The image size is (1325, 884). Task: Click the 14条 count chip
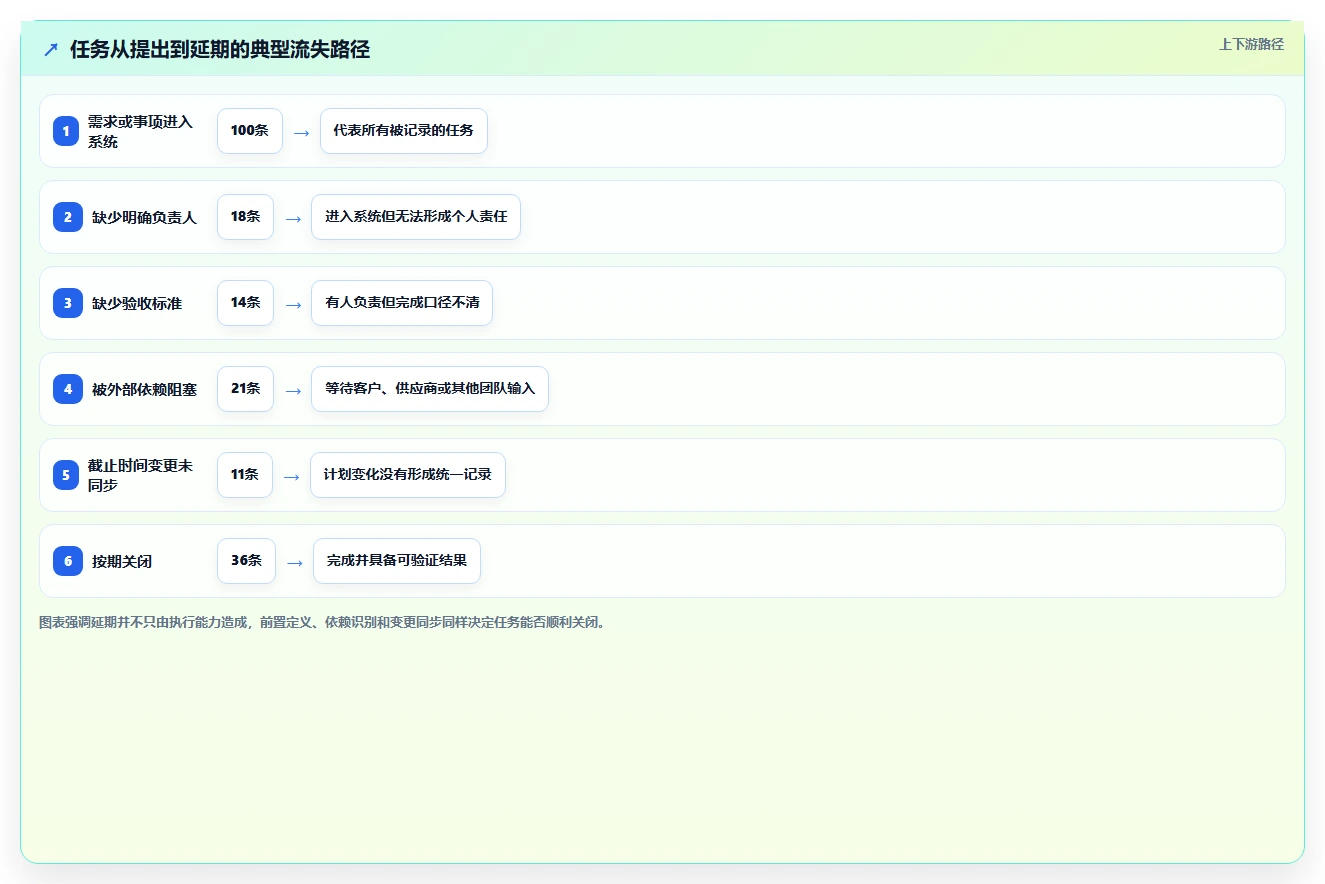click(245, 303)
